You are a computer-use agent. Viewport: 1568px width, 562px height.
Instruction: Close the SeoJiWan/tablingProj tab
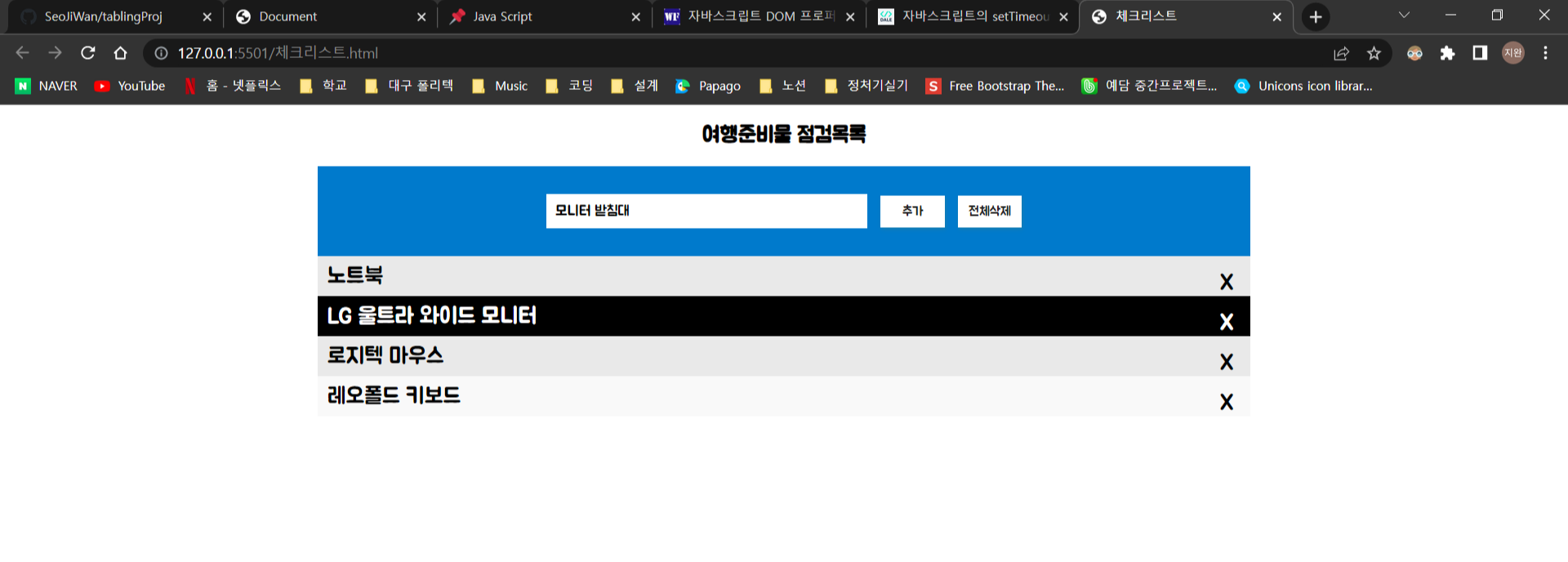(207, 17)
